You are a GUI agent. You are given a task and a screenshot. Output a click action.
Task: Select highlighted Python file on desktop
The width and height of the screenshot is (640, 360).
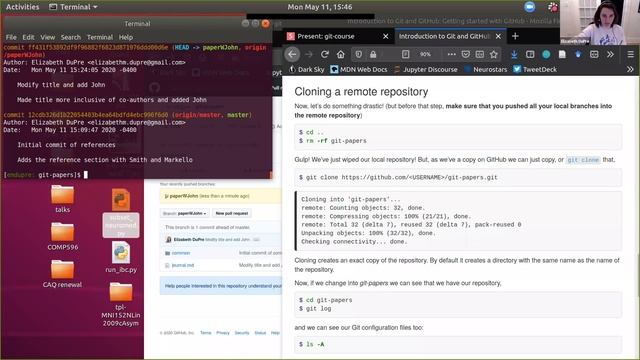click(x=121, y=213)
